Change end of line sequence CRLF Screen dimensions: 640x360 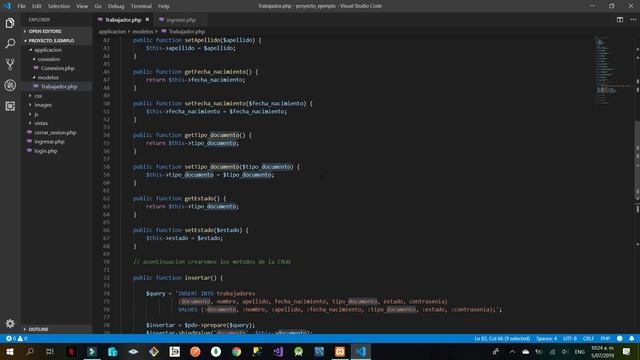coord(588,338)
